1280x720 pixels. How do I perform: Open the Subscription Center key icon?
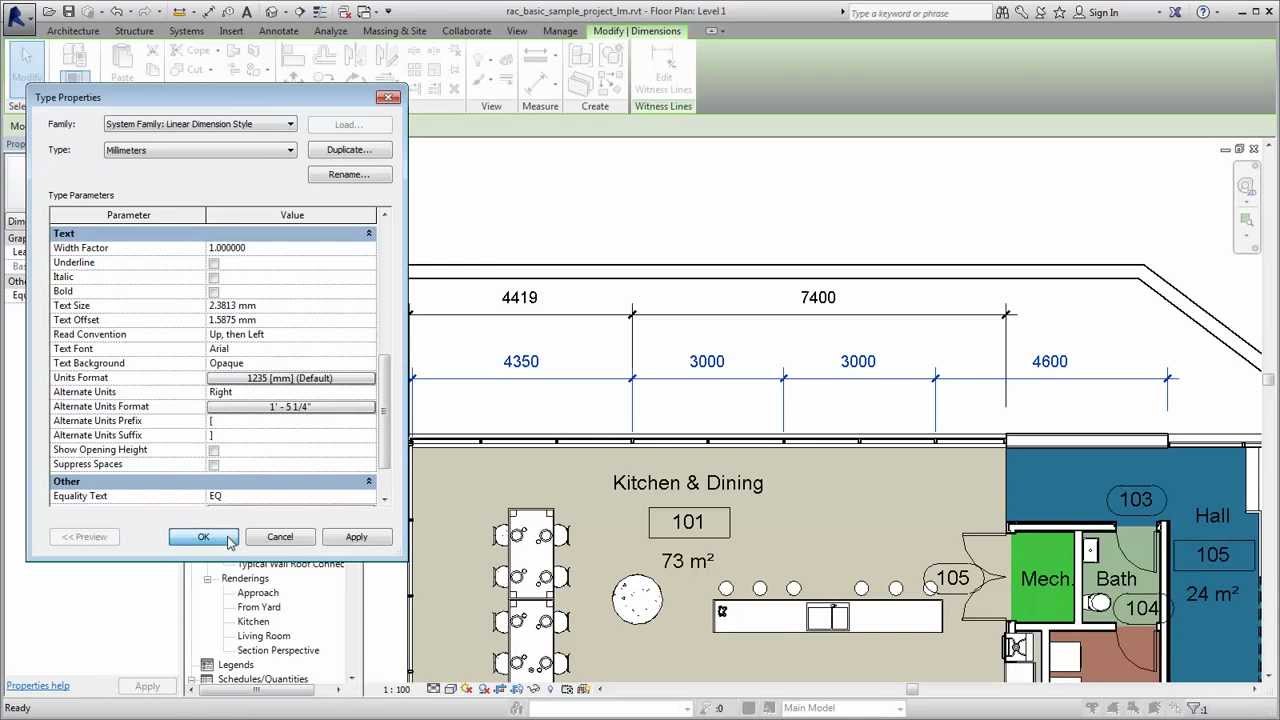[x=1021, y=12]
